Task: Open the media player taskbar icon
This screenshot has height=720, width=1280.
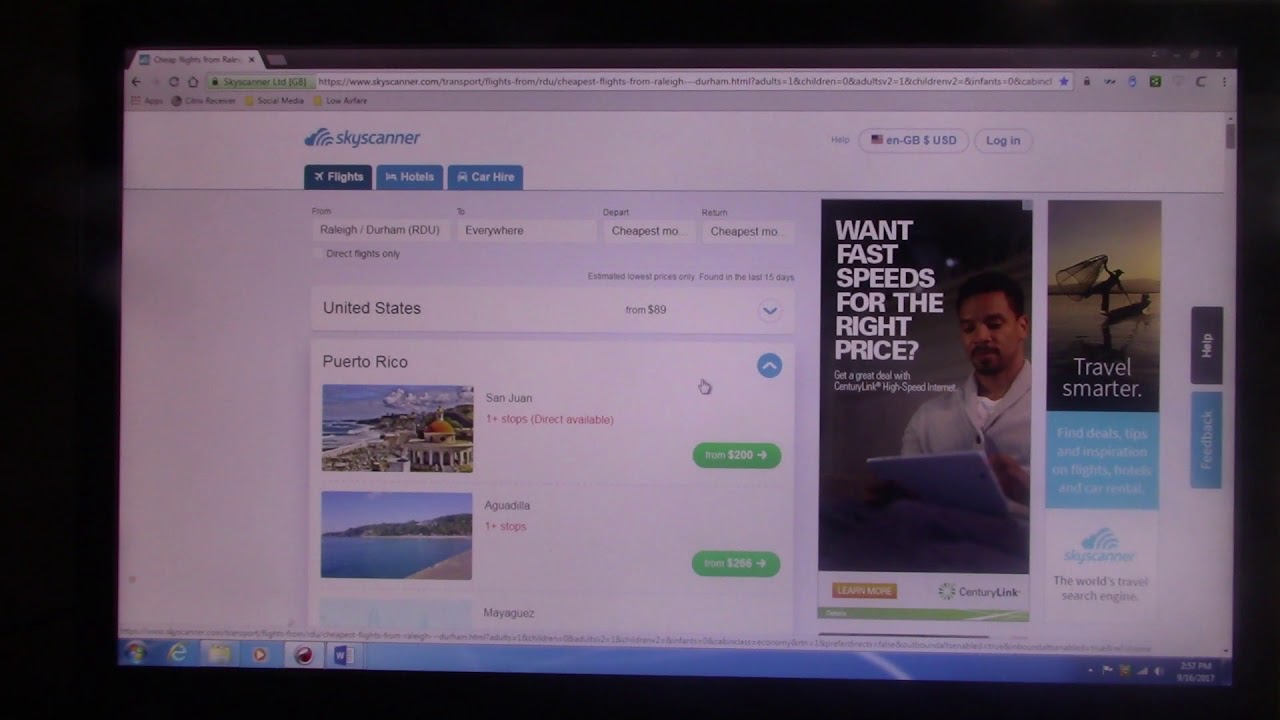Action: [x=260, y=655]
